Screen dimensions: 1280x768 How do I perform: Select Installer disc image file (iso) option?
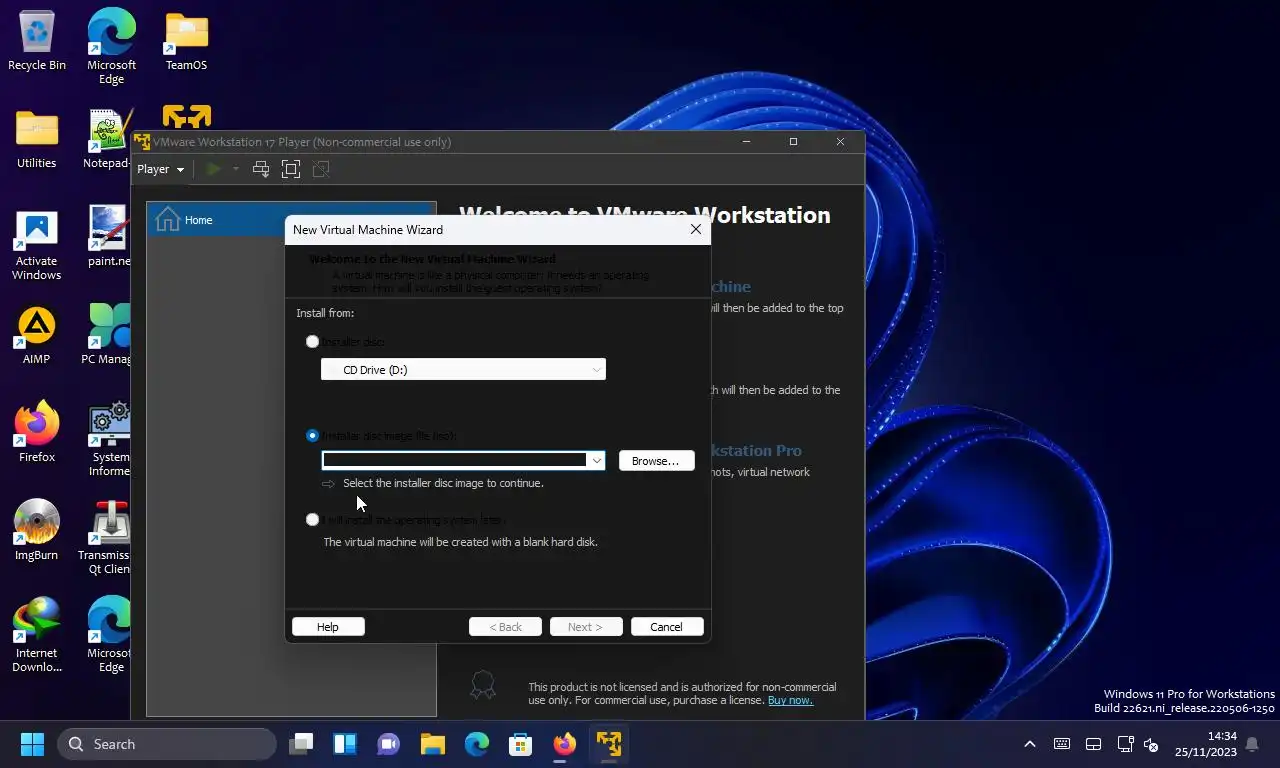click(x=312, y=436)
